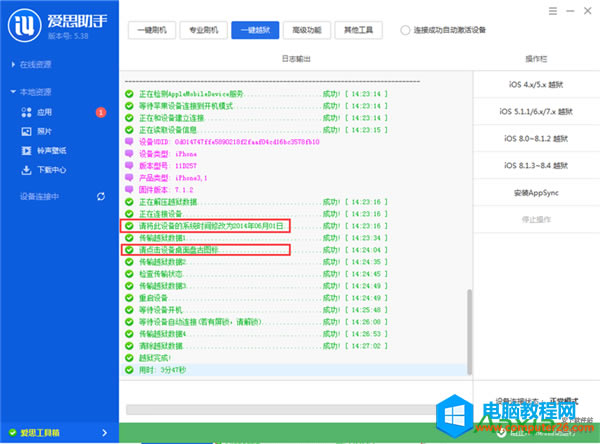This screenshot has height=444, width=600.
Task: Expand the 在线资源 tree section
Action: pyautogui.click(x=32, y=64)
